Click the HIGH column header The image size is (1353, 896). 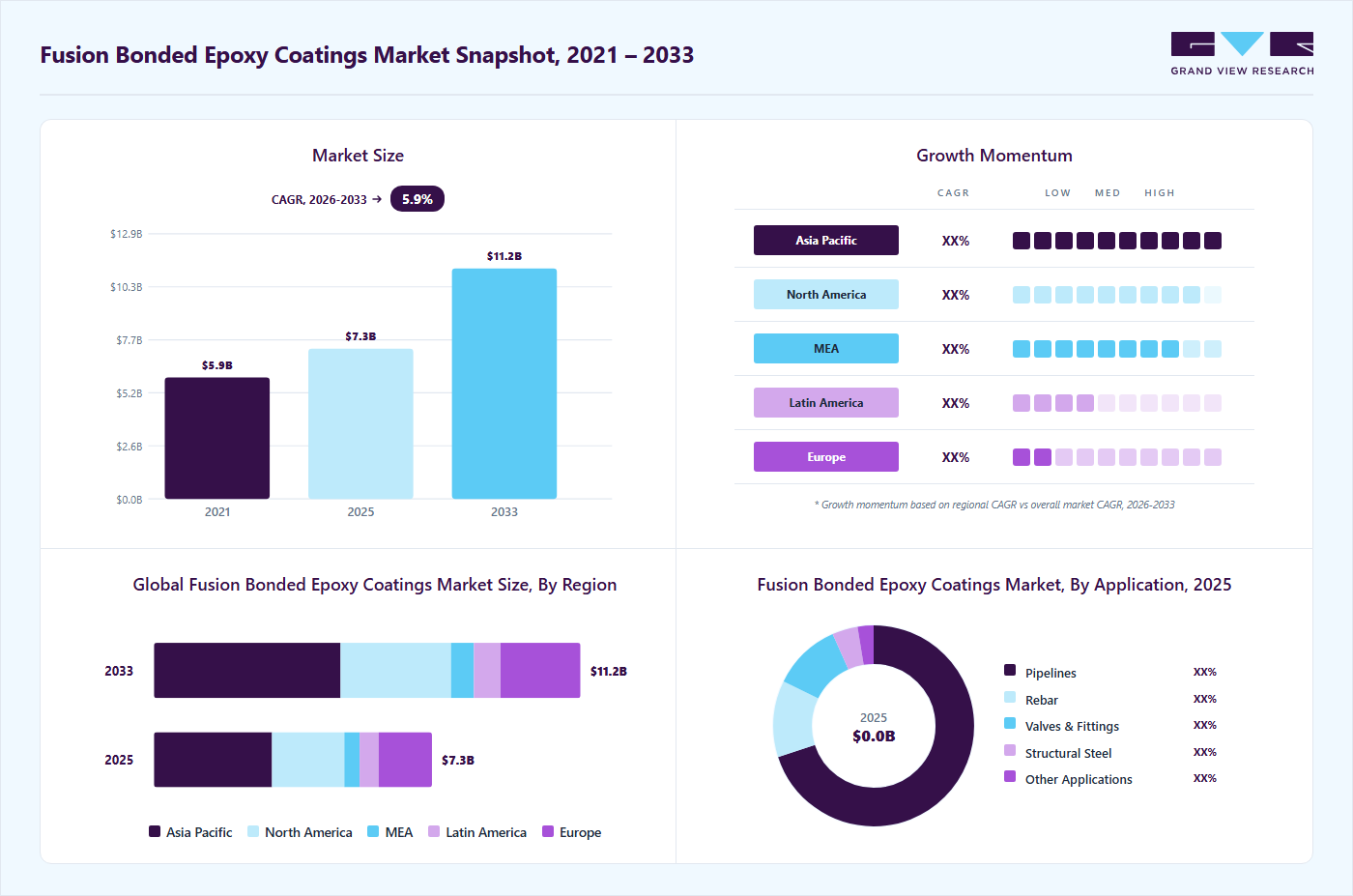[1160, 193]
